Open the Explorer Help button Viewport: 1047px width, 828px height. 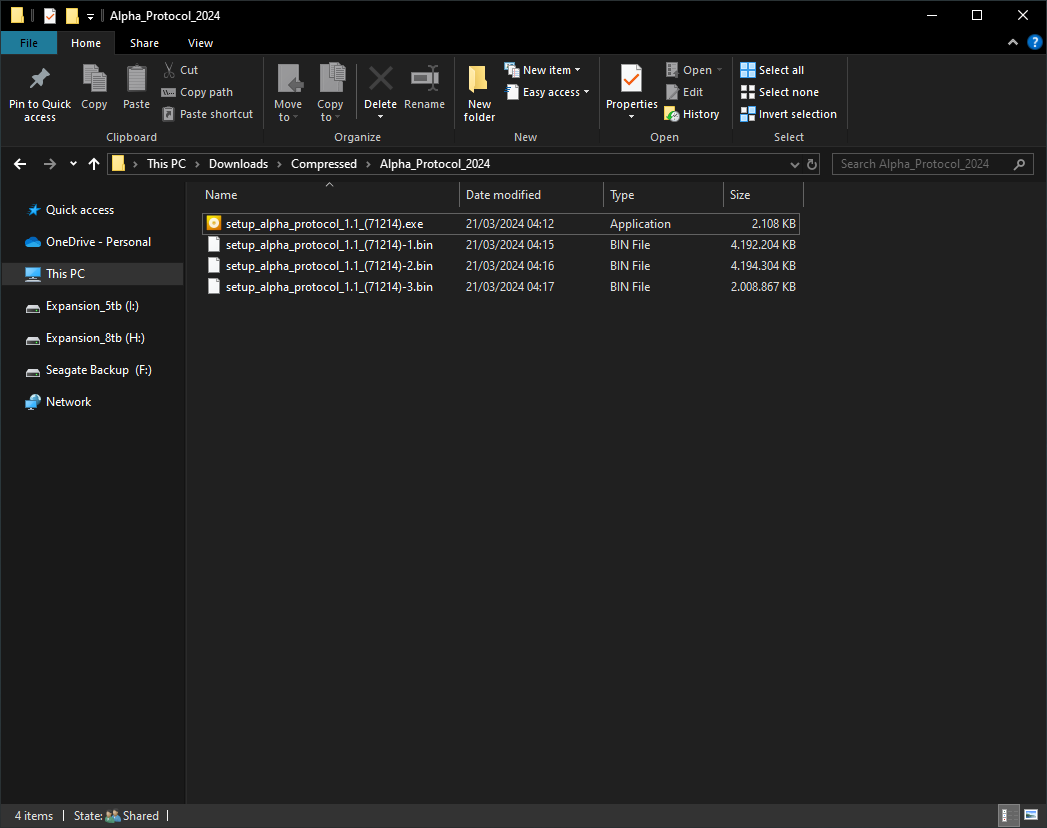[x=1034, y=43]
